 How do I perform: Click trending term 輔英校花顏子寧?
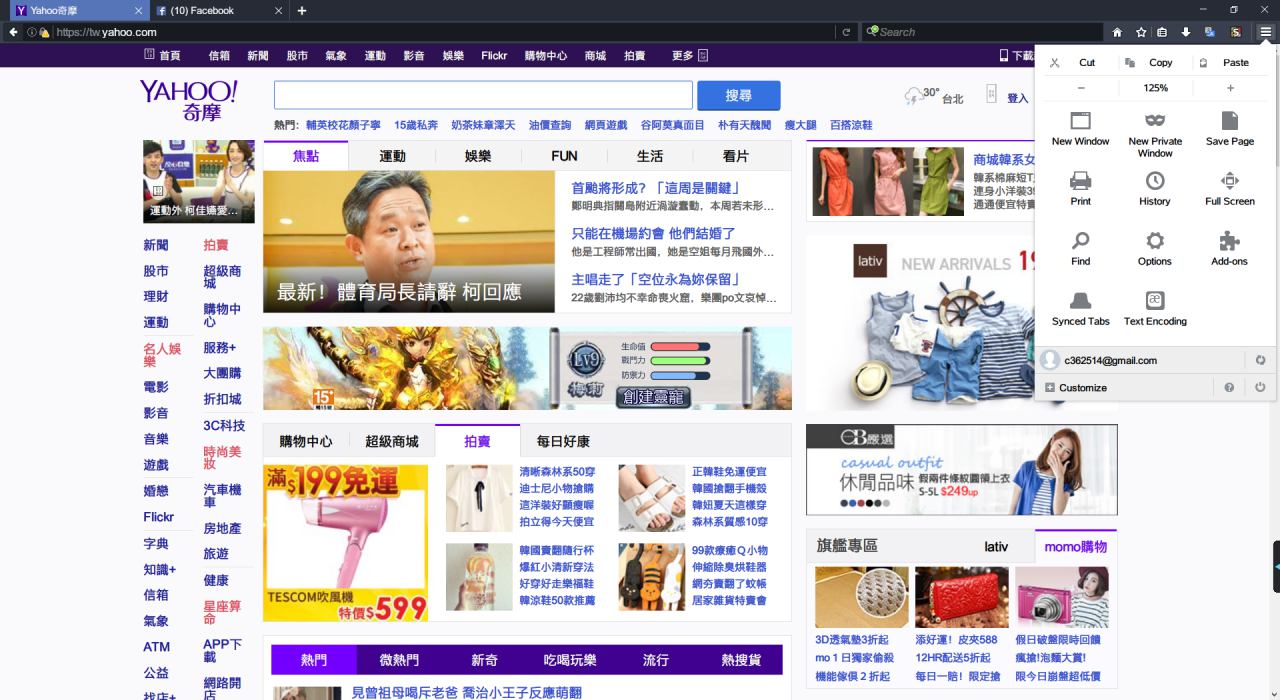(343, 125)
